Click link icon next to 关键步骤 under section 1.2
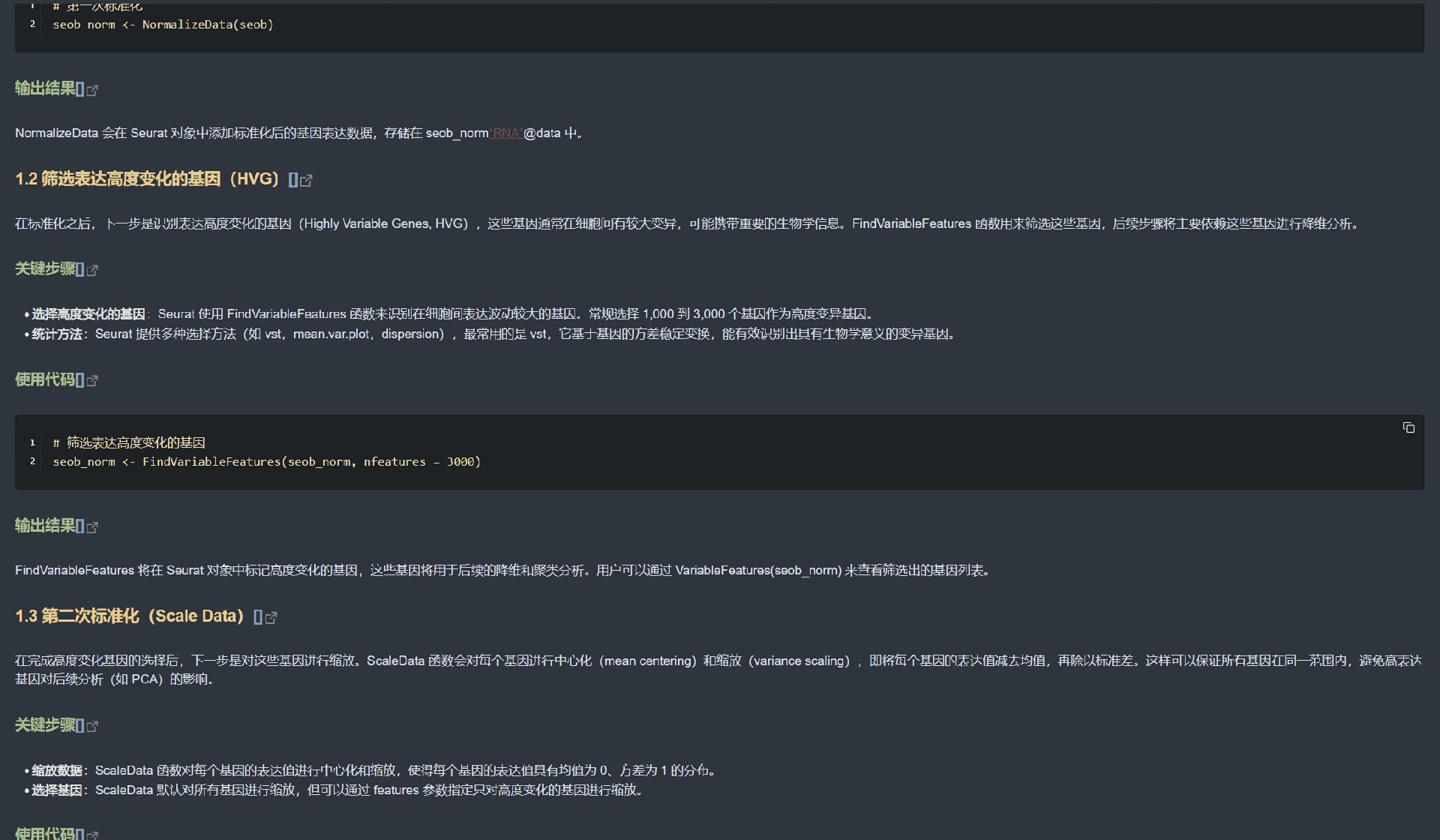This screenshot has width=1440, height=840. pyautogui.click(x=92, y=270)
